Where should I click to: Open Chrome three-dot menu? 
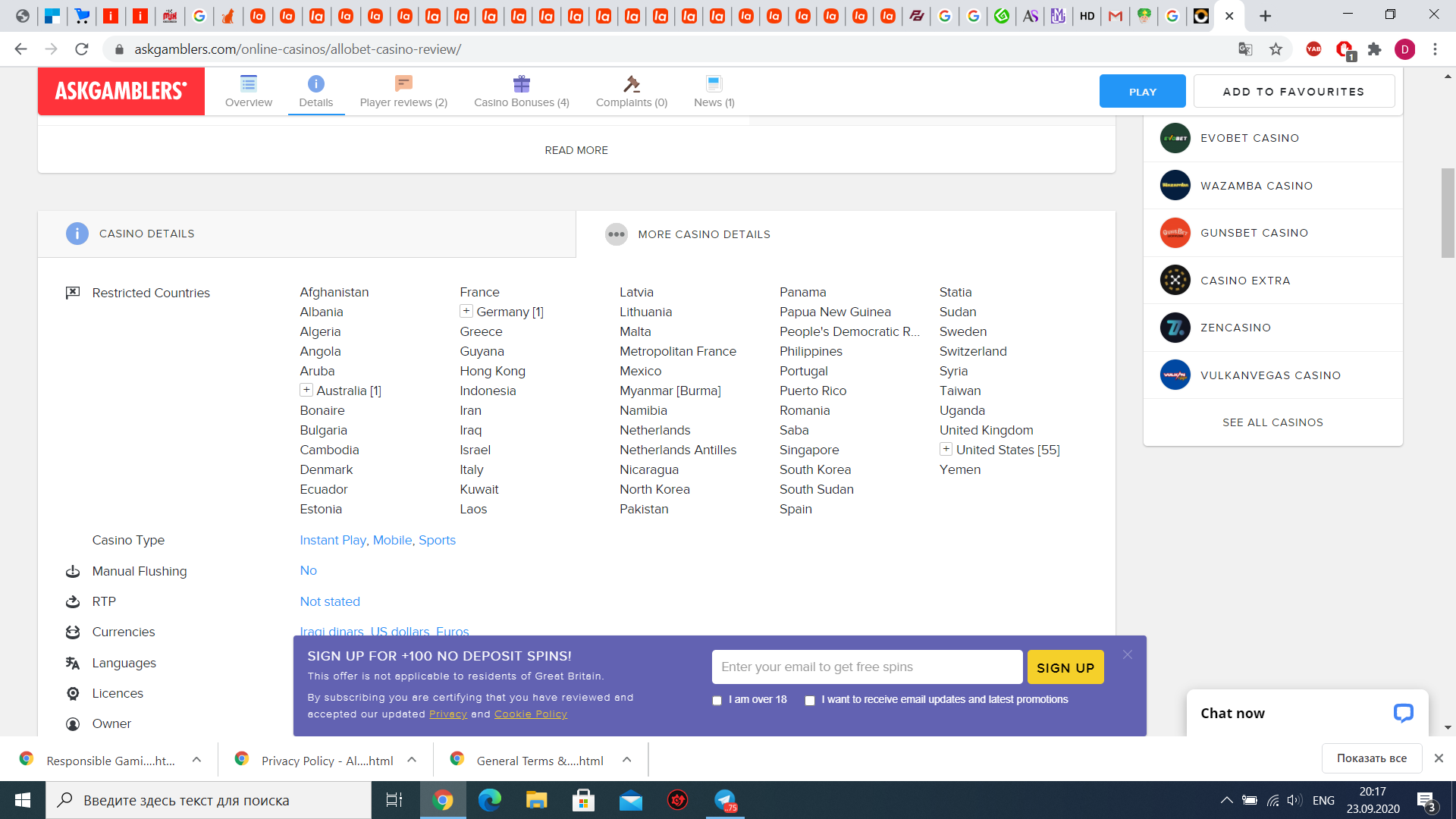coord(1435,49)
